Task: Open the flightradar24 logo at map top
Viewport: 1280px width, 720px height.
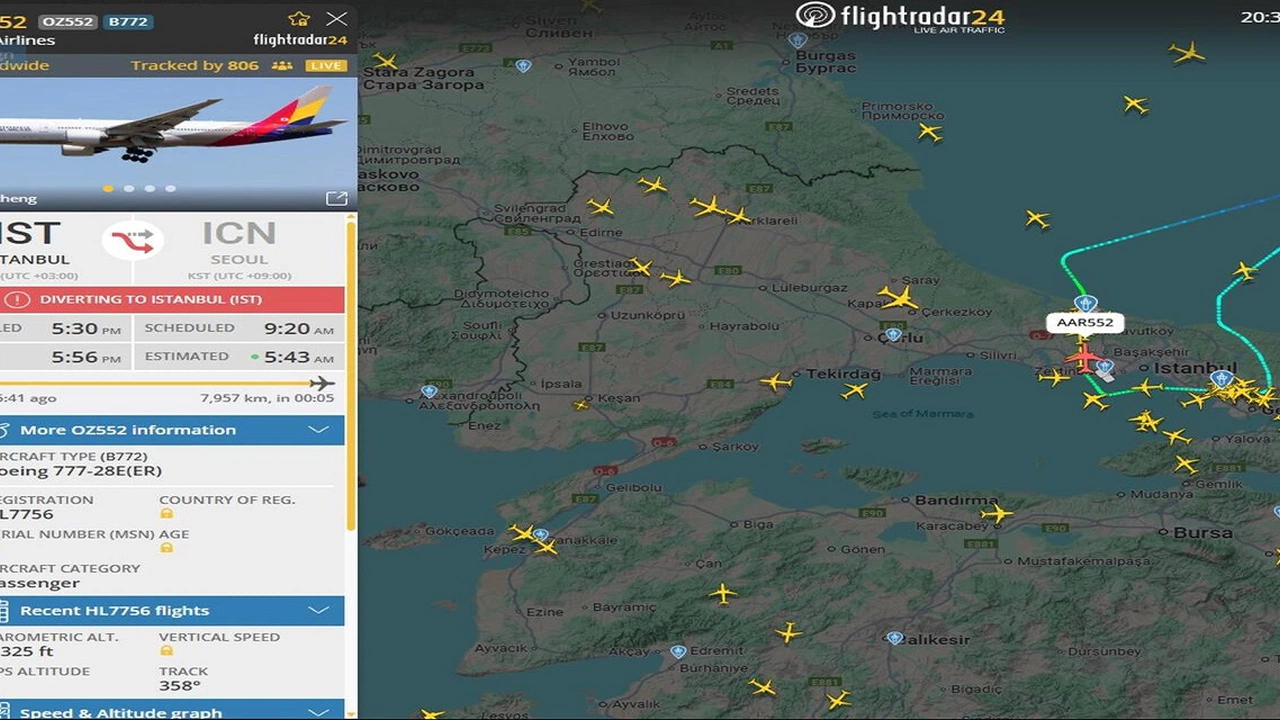Action: pos(900,17)
